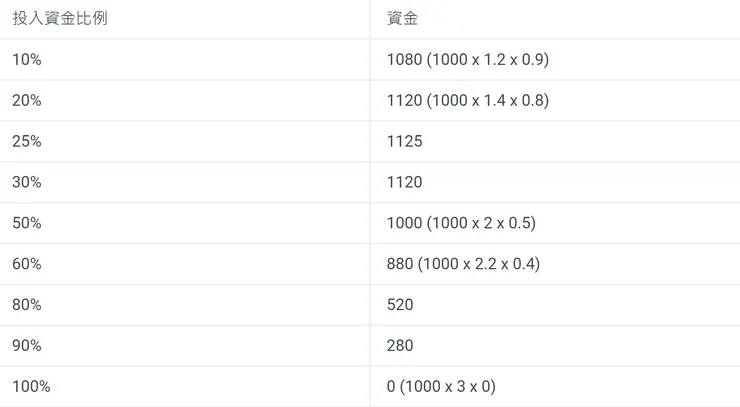Select the 60% cell
This screenshot has width=740, height=407.
click(x=27, y=264)
